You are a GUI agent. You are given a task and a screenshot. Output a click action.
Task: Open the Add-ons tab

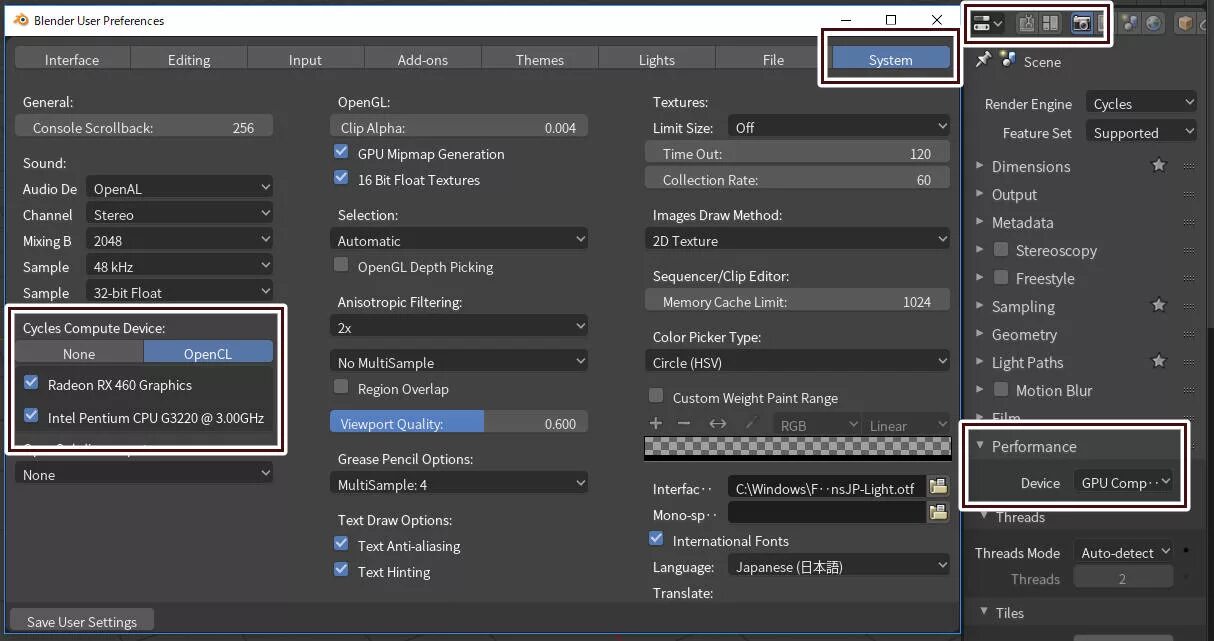[423, 59]
